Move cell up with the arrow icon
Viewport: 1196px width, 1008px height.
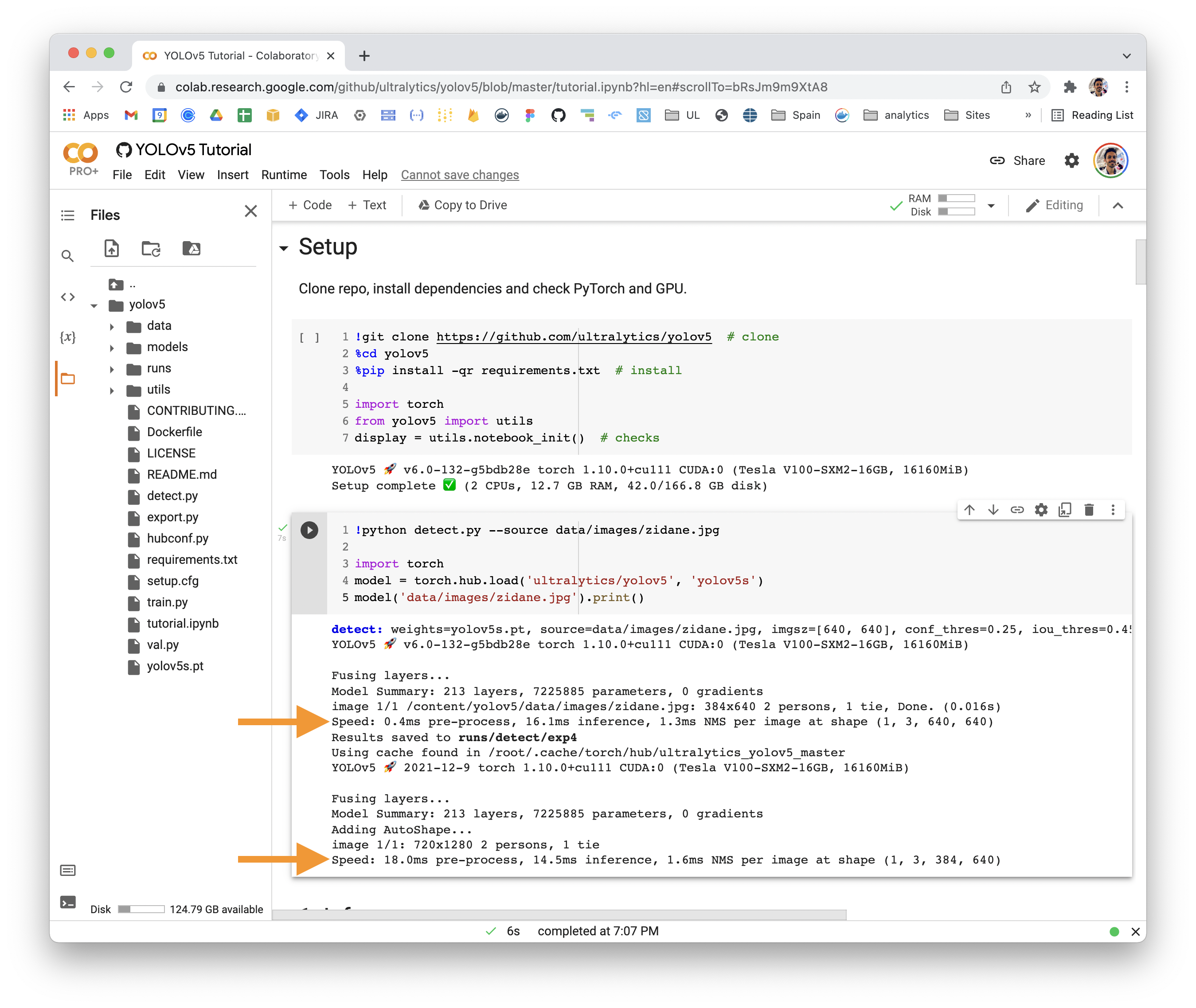click(x=970, y=510)
